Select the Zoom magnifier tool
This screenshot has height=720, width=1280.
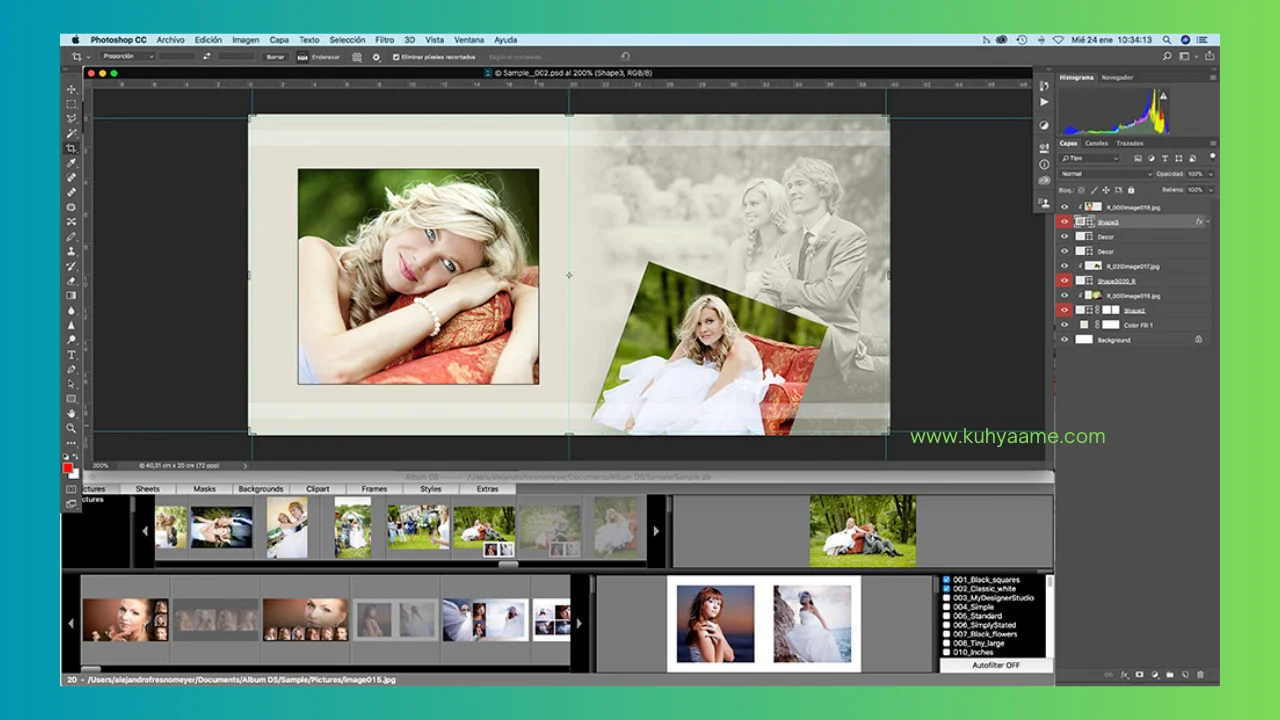point(71,428)
